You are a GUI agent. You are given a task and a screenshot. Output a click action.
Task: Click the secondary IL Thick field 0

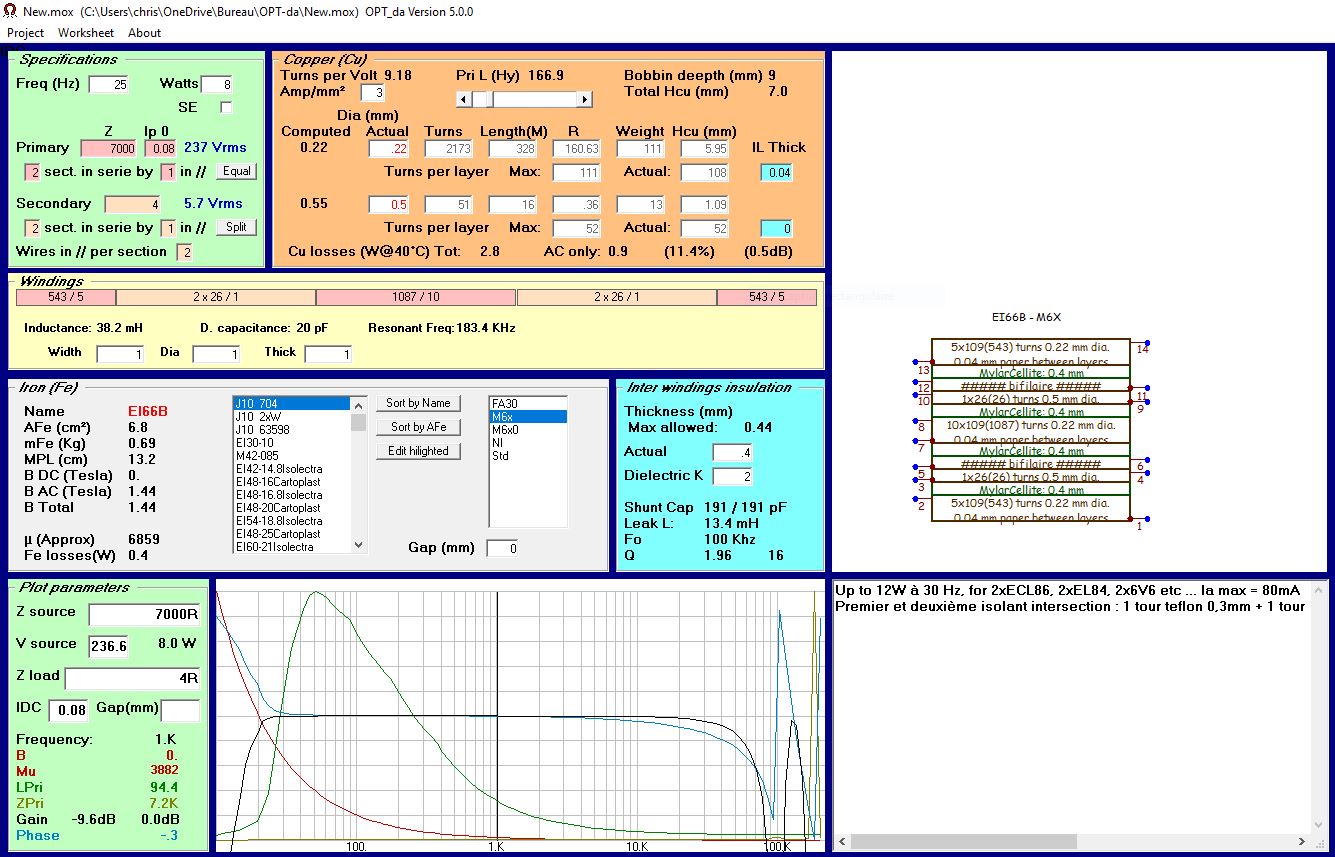coord(776,228)
